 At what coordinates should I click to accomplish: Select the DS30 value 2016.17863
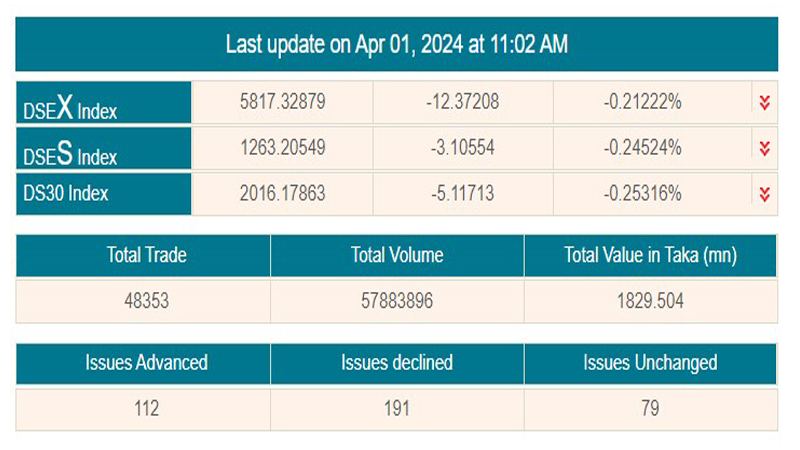click(x=283, y=194)
